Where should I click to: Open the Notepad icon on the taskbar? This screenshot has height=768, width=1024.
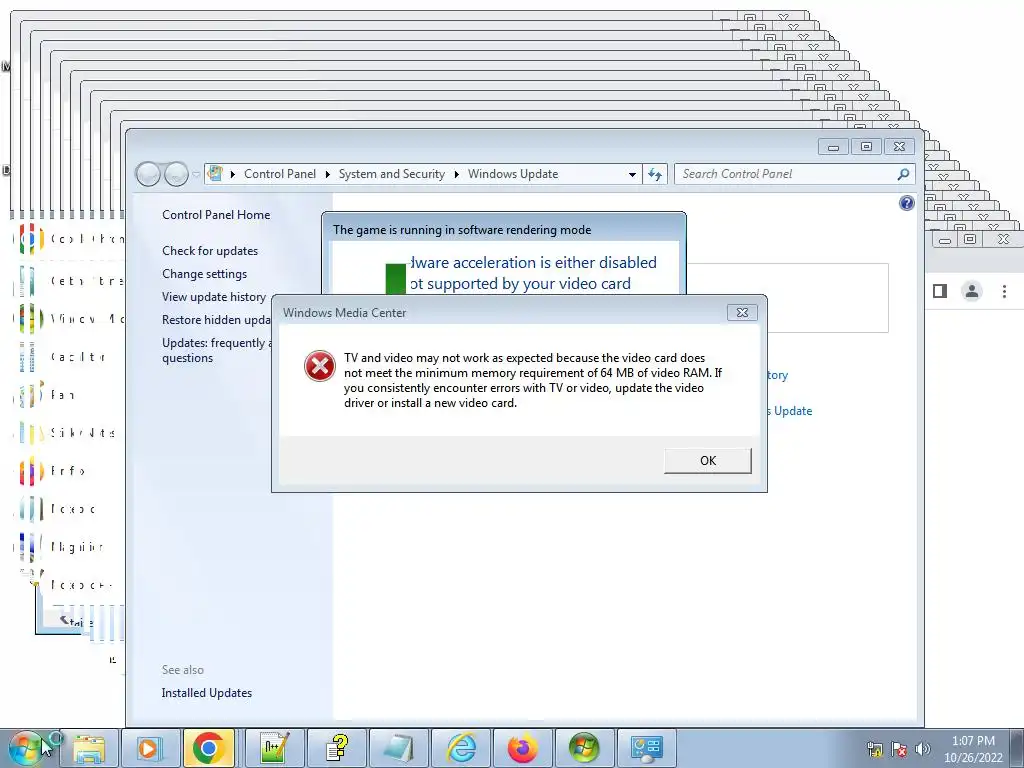pos(398,748)
